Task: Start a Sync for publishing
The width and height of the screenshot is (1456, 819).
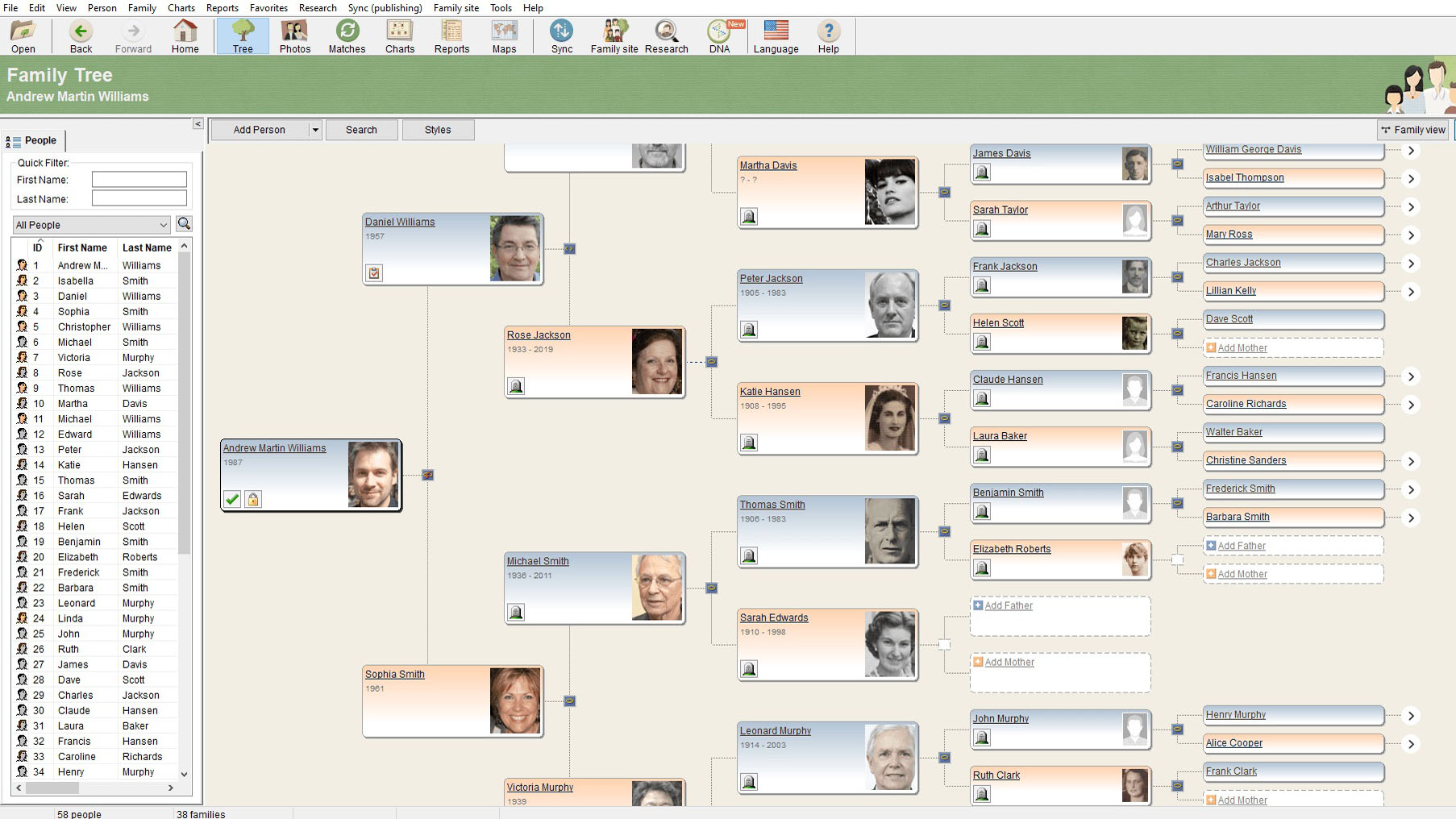Action: click(x=561, y=35)
